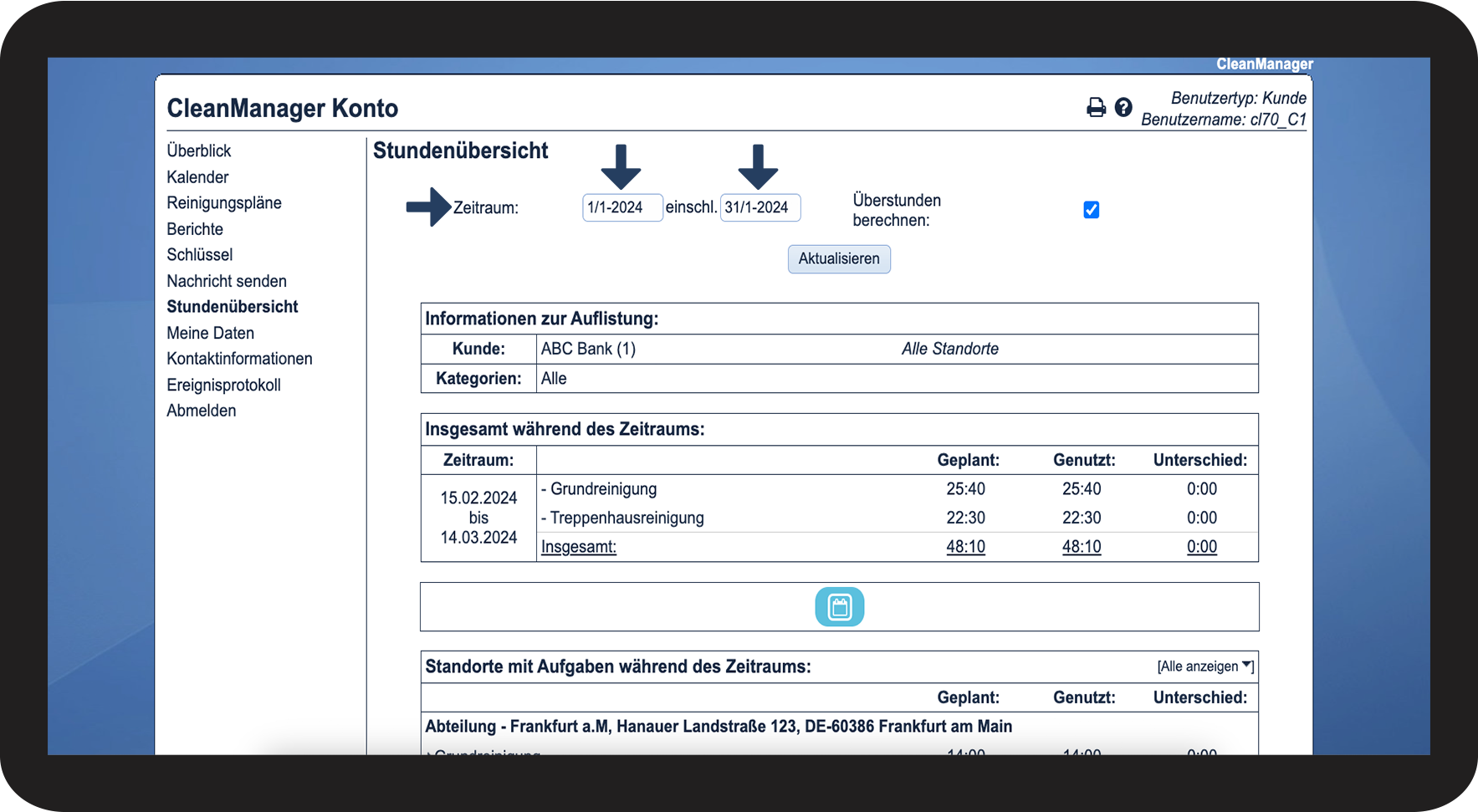Click the Aktualisieren button
The width and height of the screenshot is (1478, 812).
click(x=838, y=259)
